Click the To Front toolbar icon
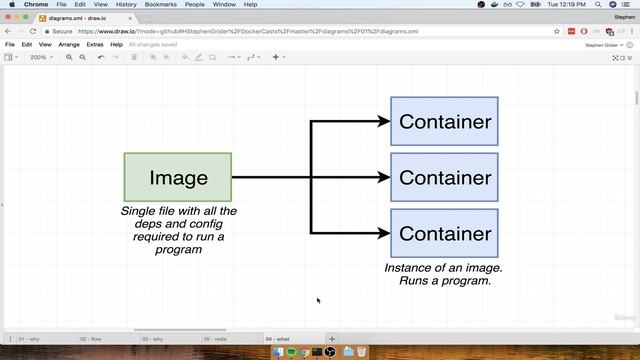640x360 pixels. [x=153, y=57]
